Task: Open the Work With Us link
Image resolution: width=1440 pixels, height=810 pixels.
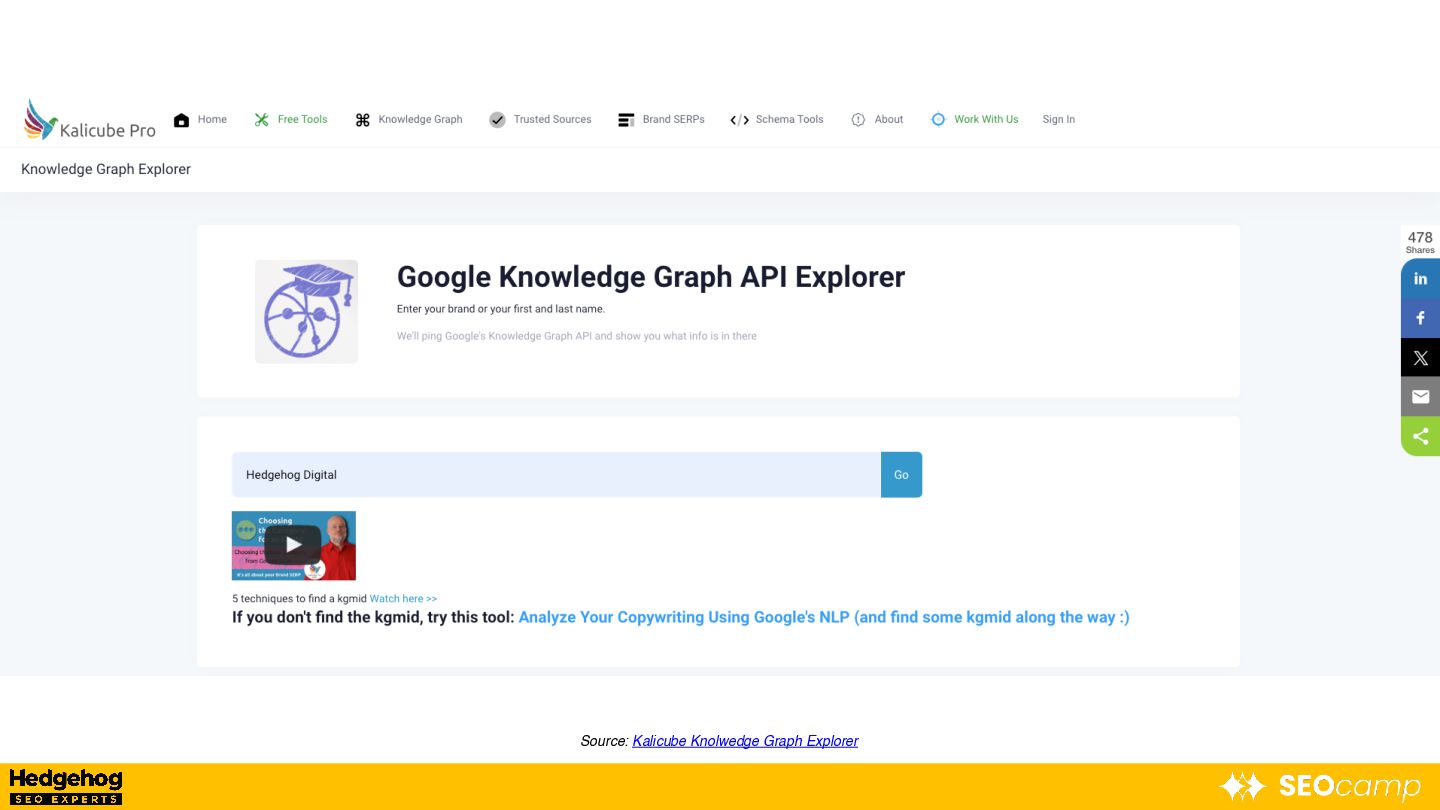Action: point(986,119)
